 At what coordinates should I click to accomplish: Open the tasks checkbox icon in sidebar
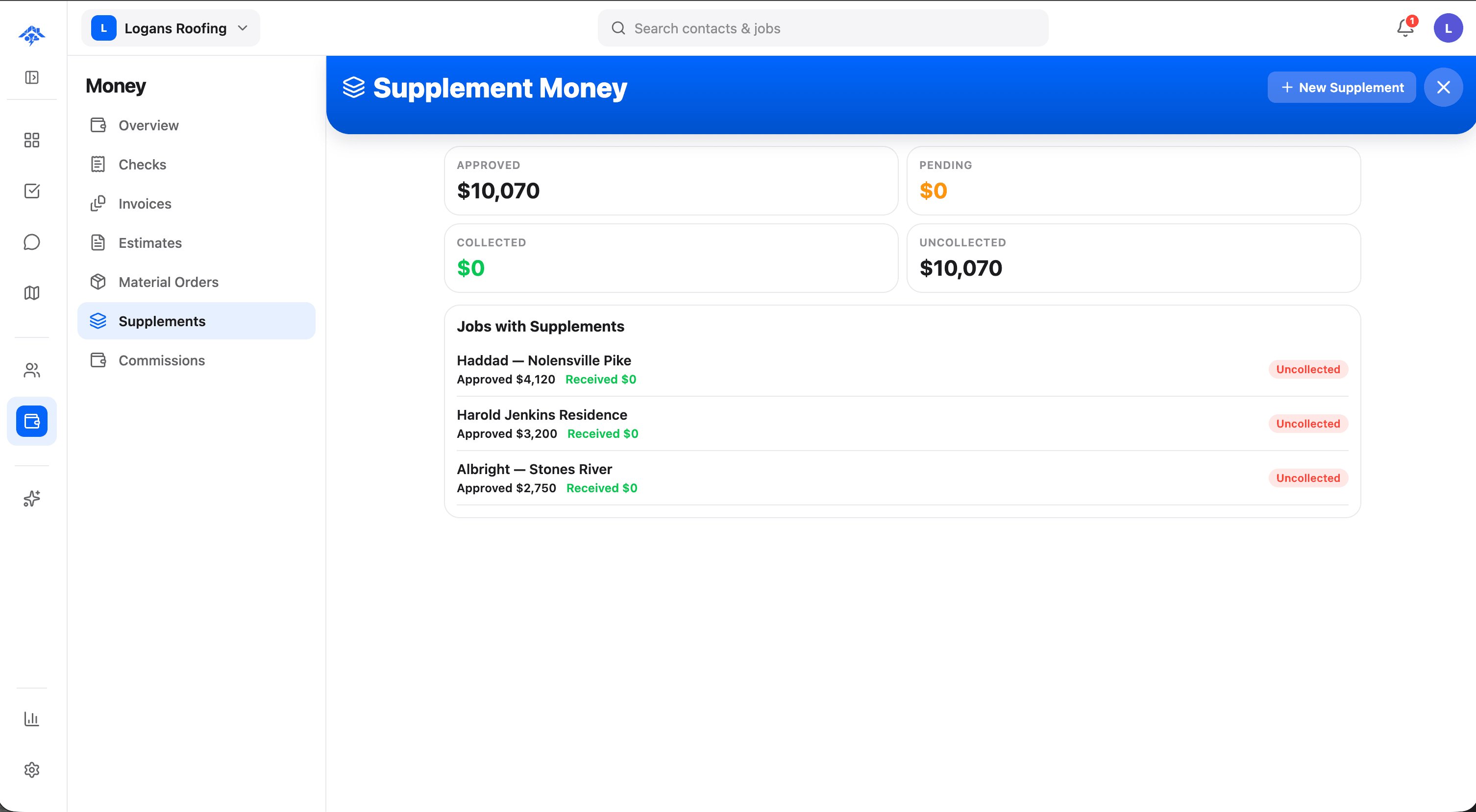point(32,191)
